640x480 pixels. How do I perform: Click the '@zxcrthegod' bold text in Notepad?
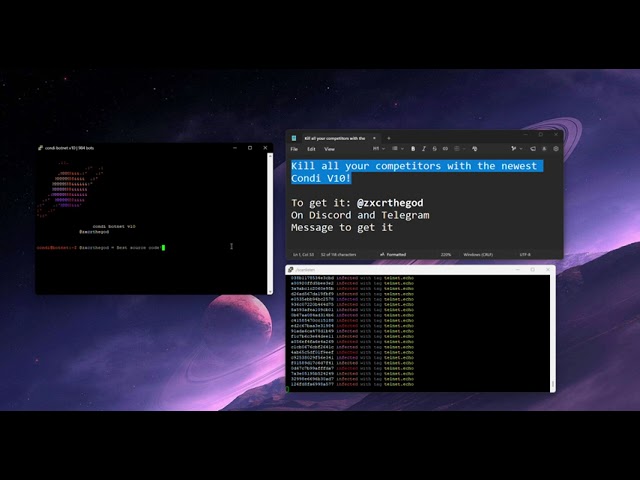coord(390,203)
